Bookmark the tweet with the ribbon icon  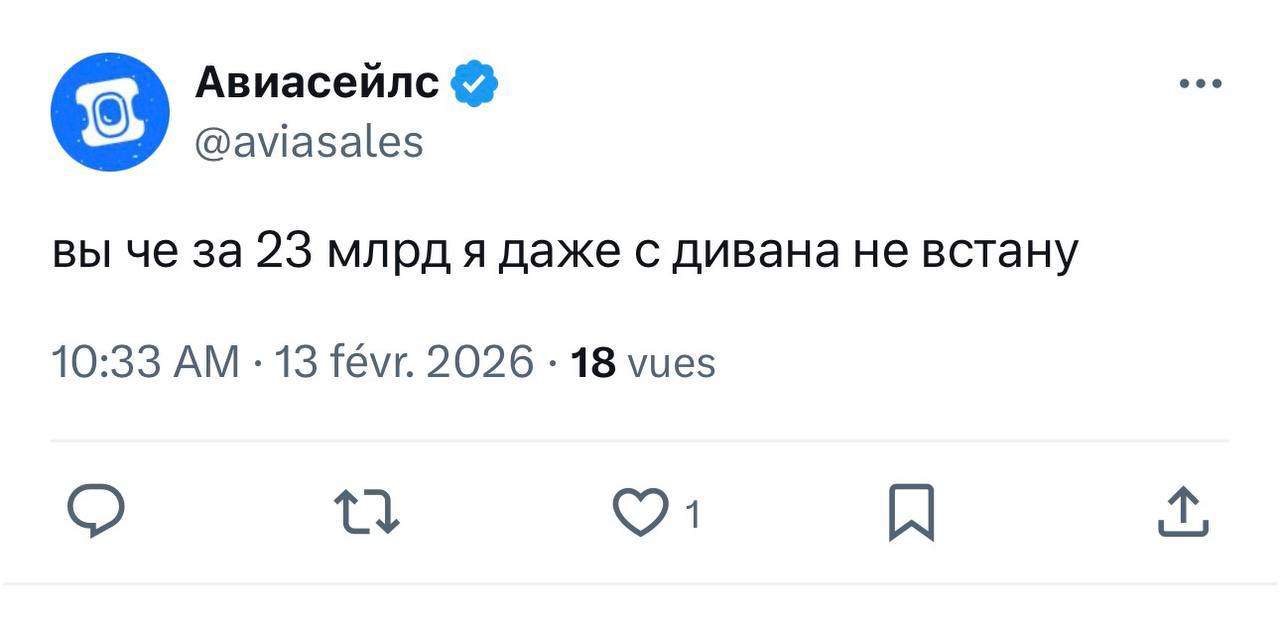pos(912,513)
